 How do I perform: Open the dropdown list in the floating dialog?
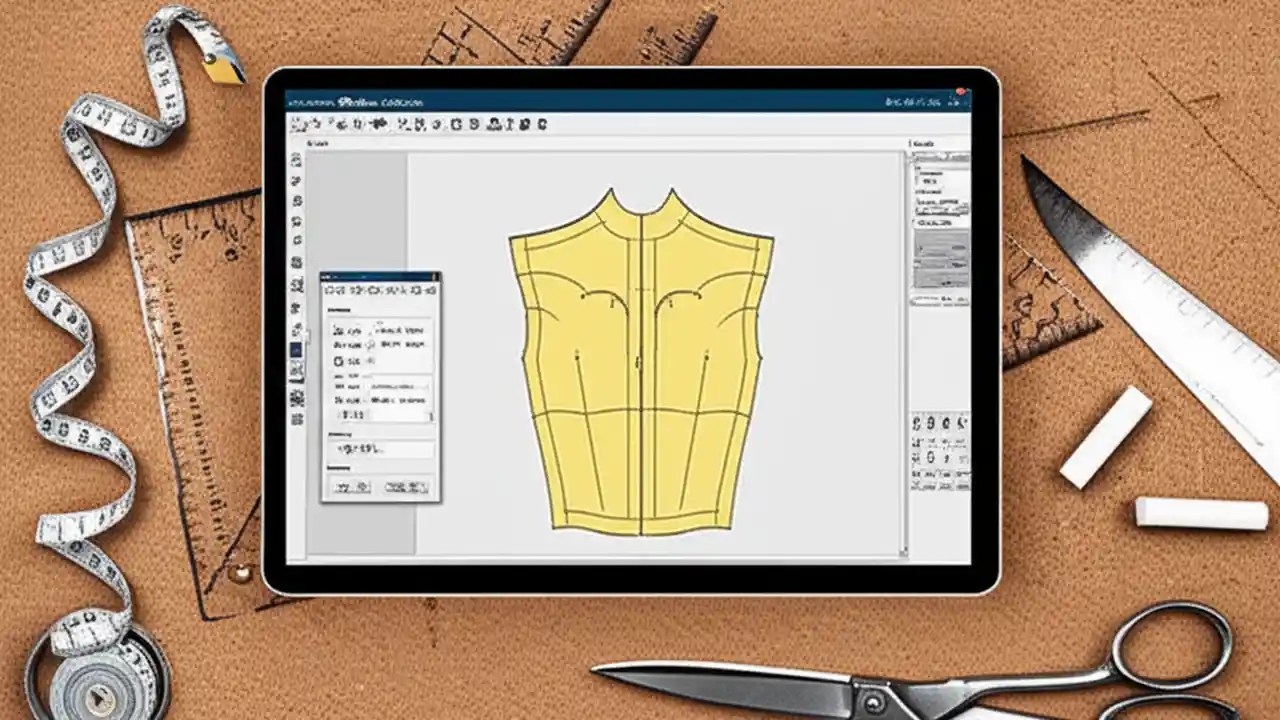390,385
